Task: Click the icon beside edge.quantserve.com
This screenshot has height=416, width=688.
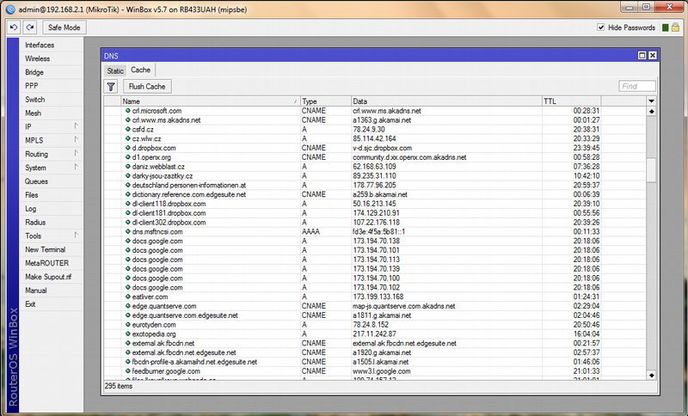Action: 128,306
